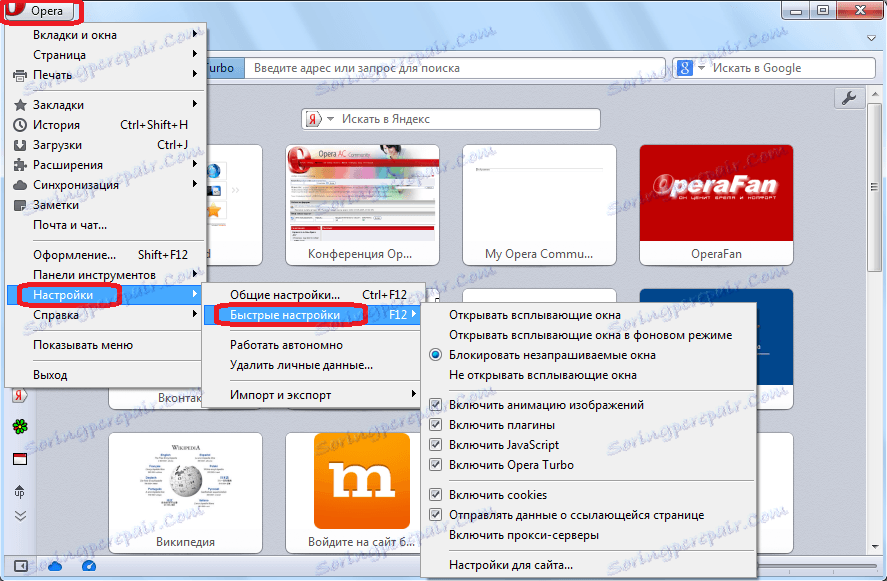
Task: Open Google search engine dropdown arrow
Action: coord(701,68)
